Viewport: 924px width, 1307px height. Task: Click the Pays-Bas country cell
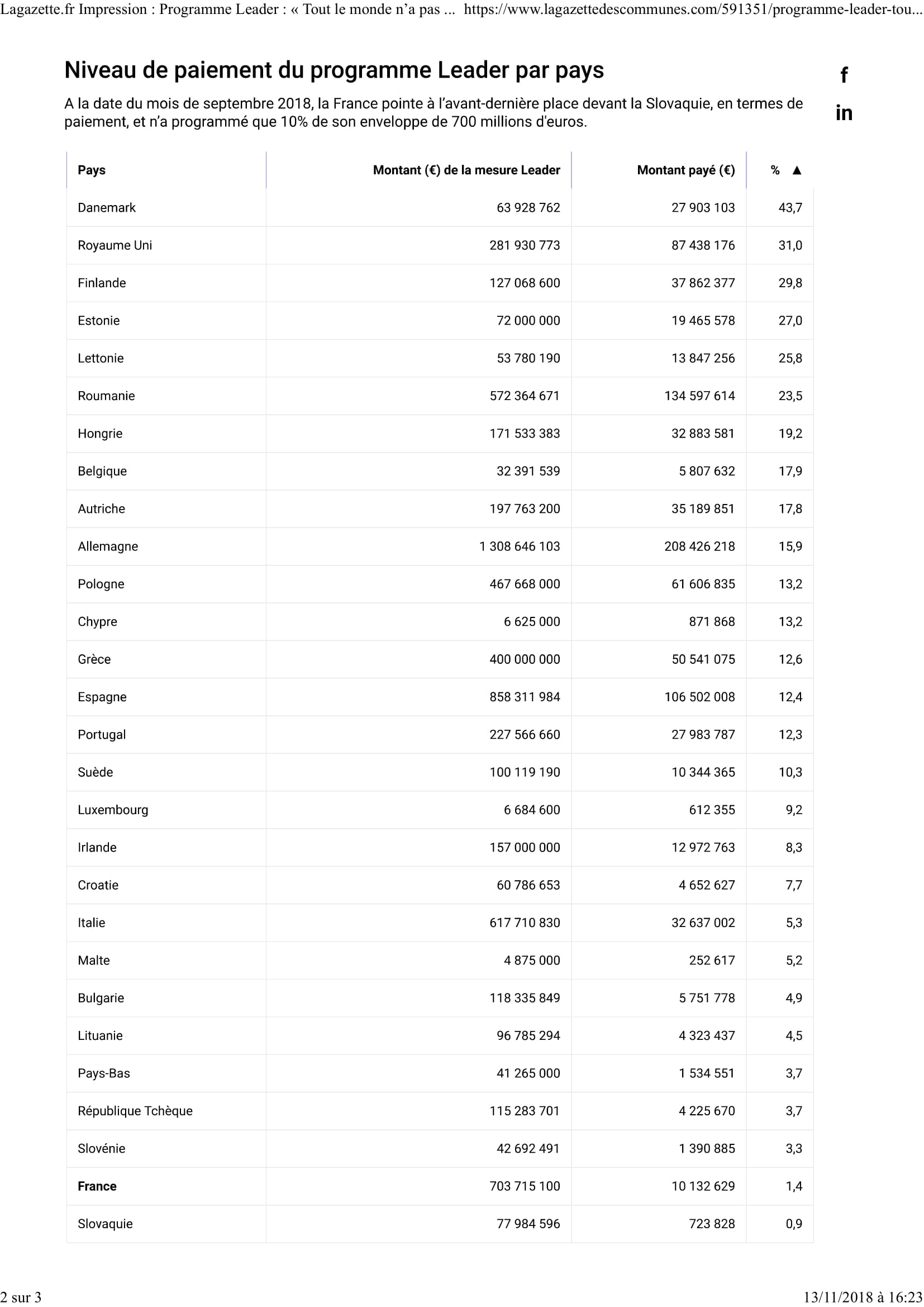click(x=104, y=1073)
